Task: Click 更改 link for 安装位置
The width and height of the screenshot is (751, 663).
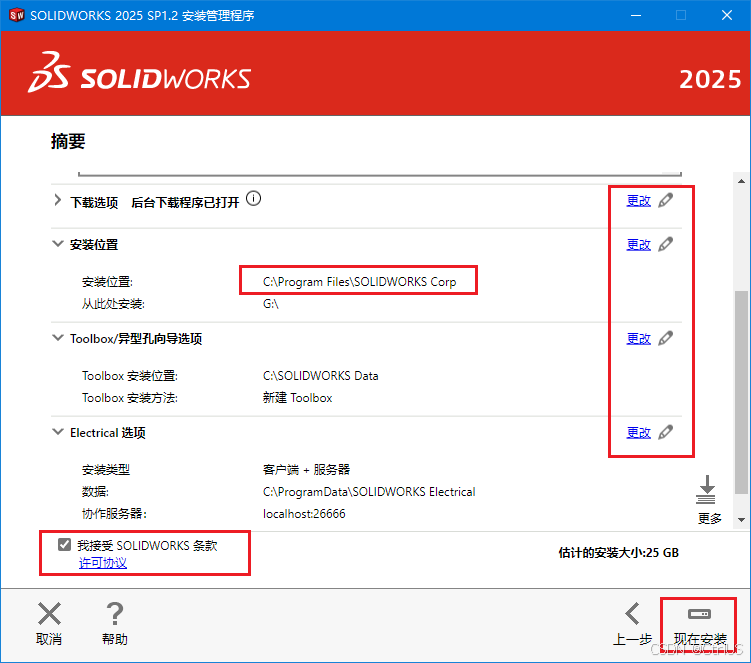Action: [639, 245]
